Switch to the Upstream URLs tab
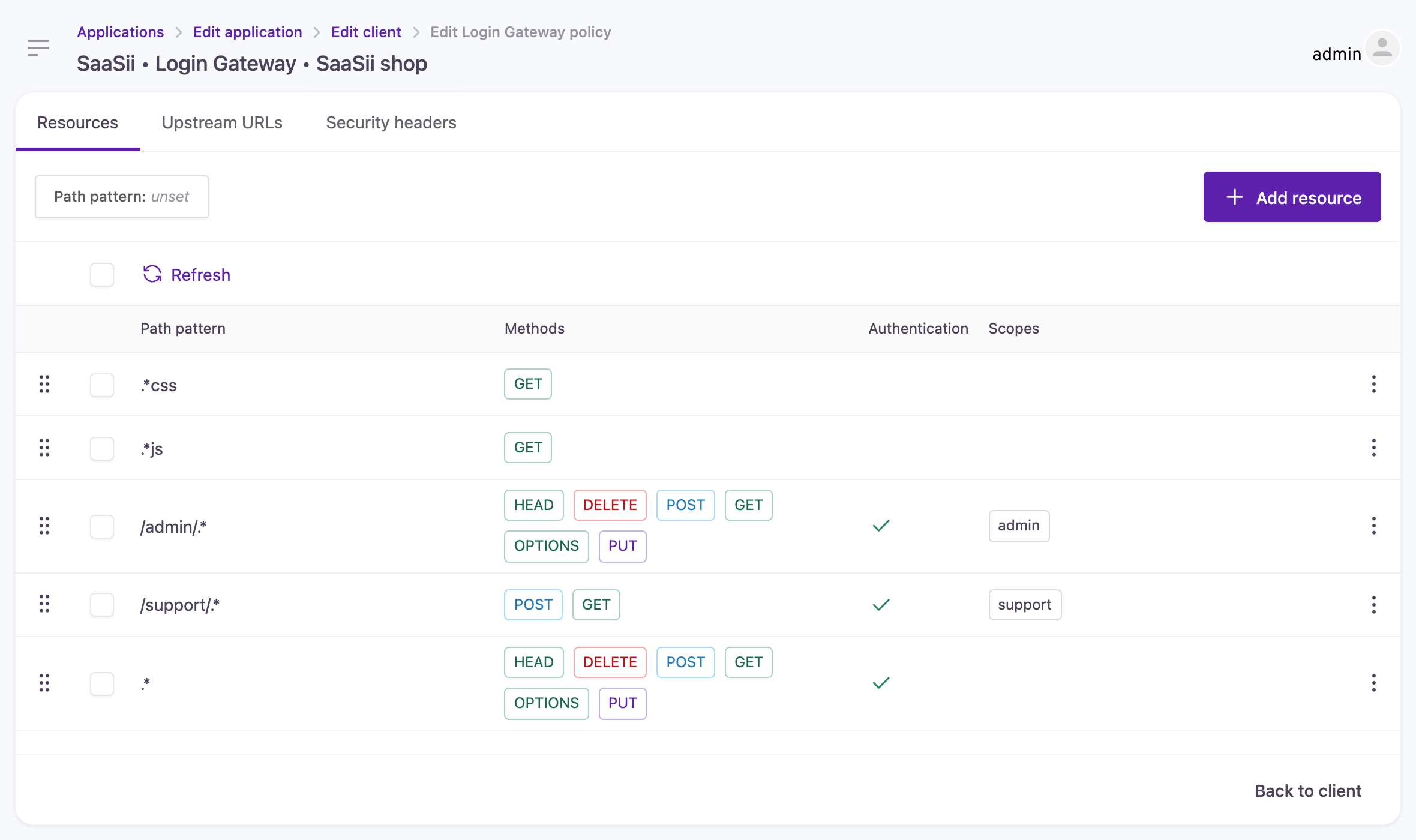The width and height of the screenshot is (1416, 840). [x=222, y=122]
